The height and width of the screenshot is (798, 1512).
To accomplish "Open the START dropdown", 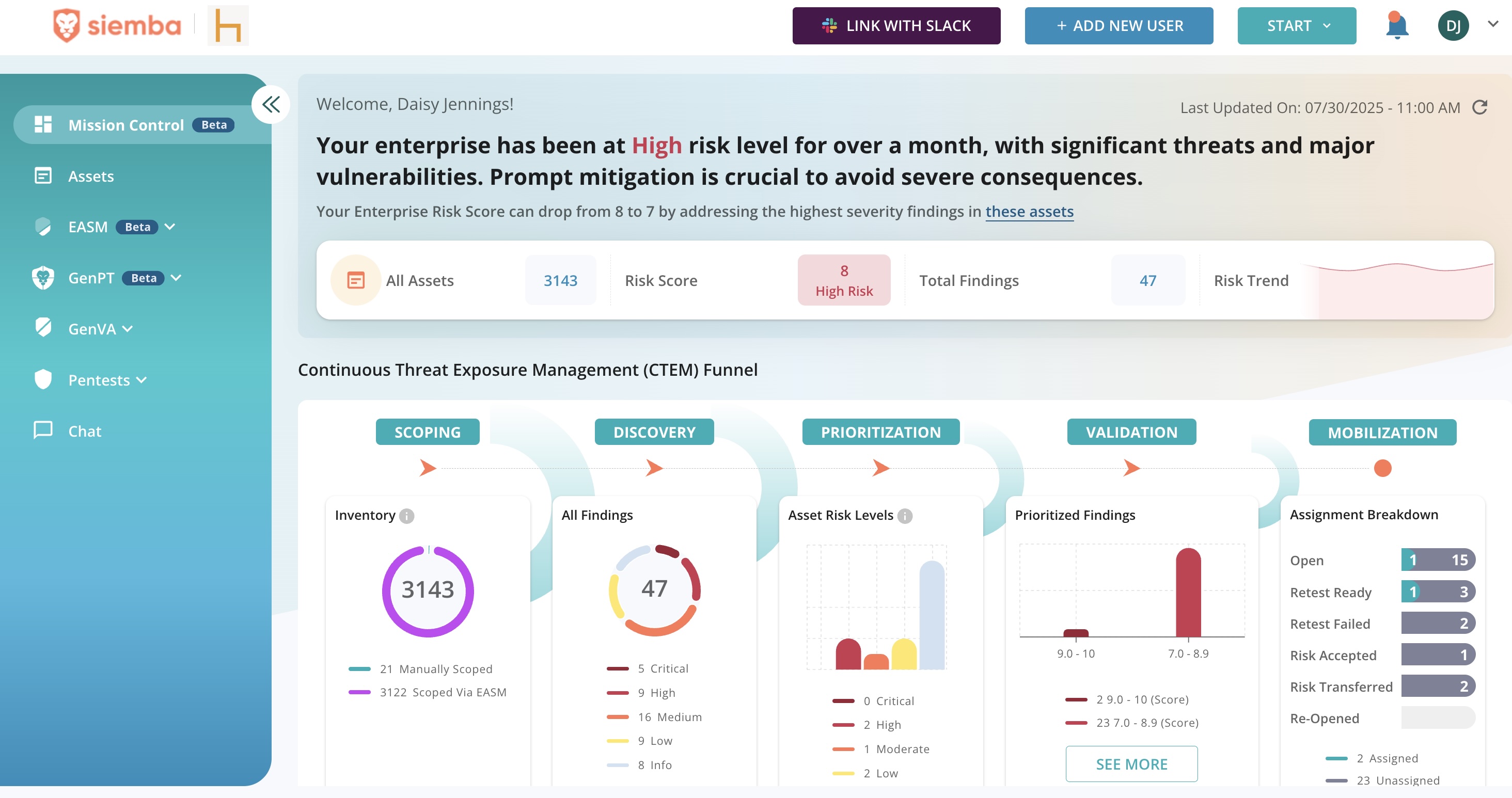I will pos(1296,26).
